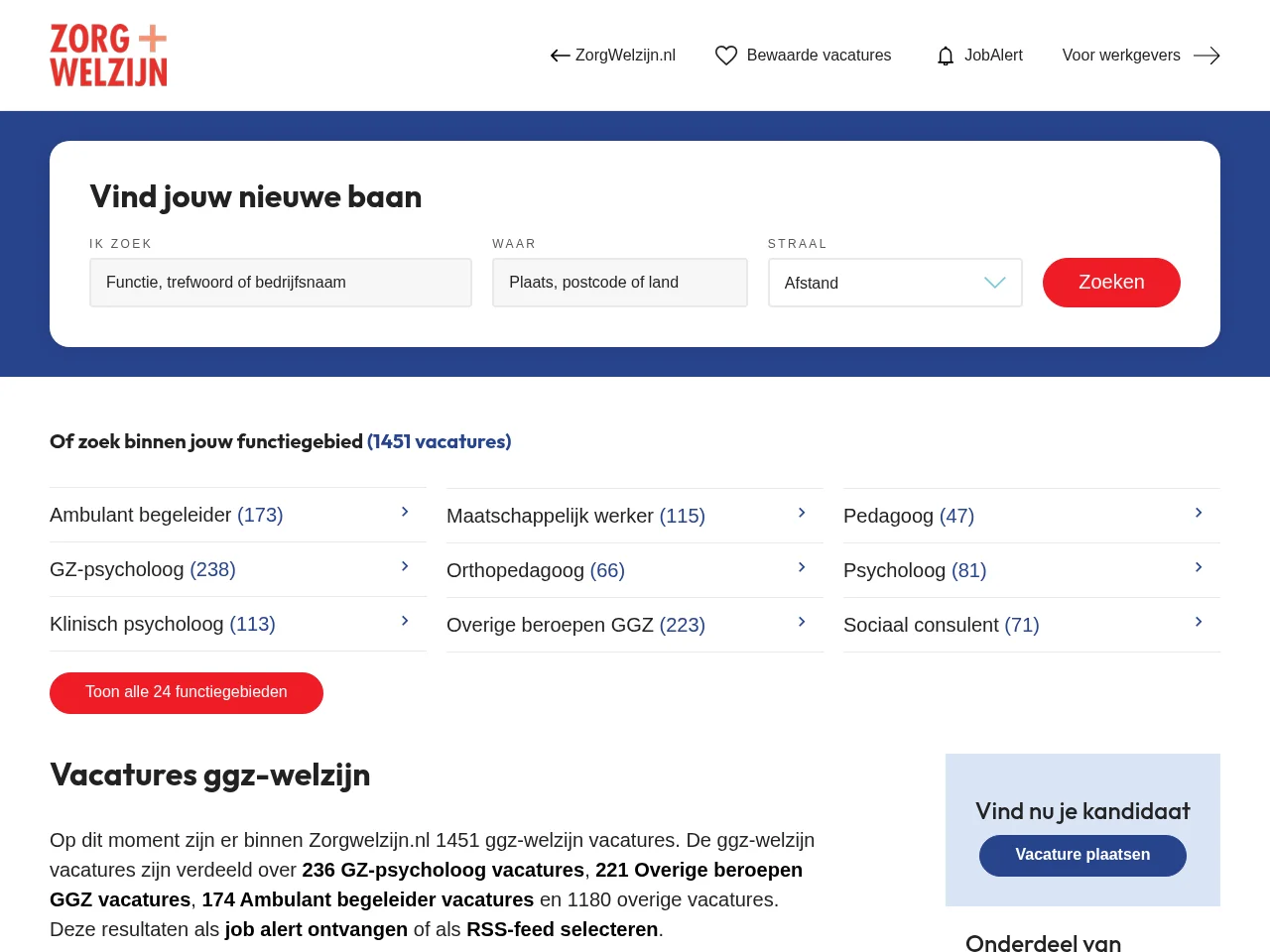Open Overige beroepen GGZ (223) vacancies
Image resolution: width=1270 pixels, height=952 pixels.
click(x=575, y=625)
